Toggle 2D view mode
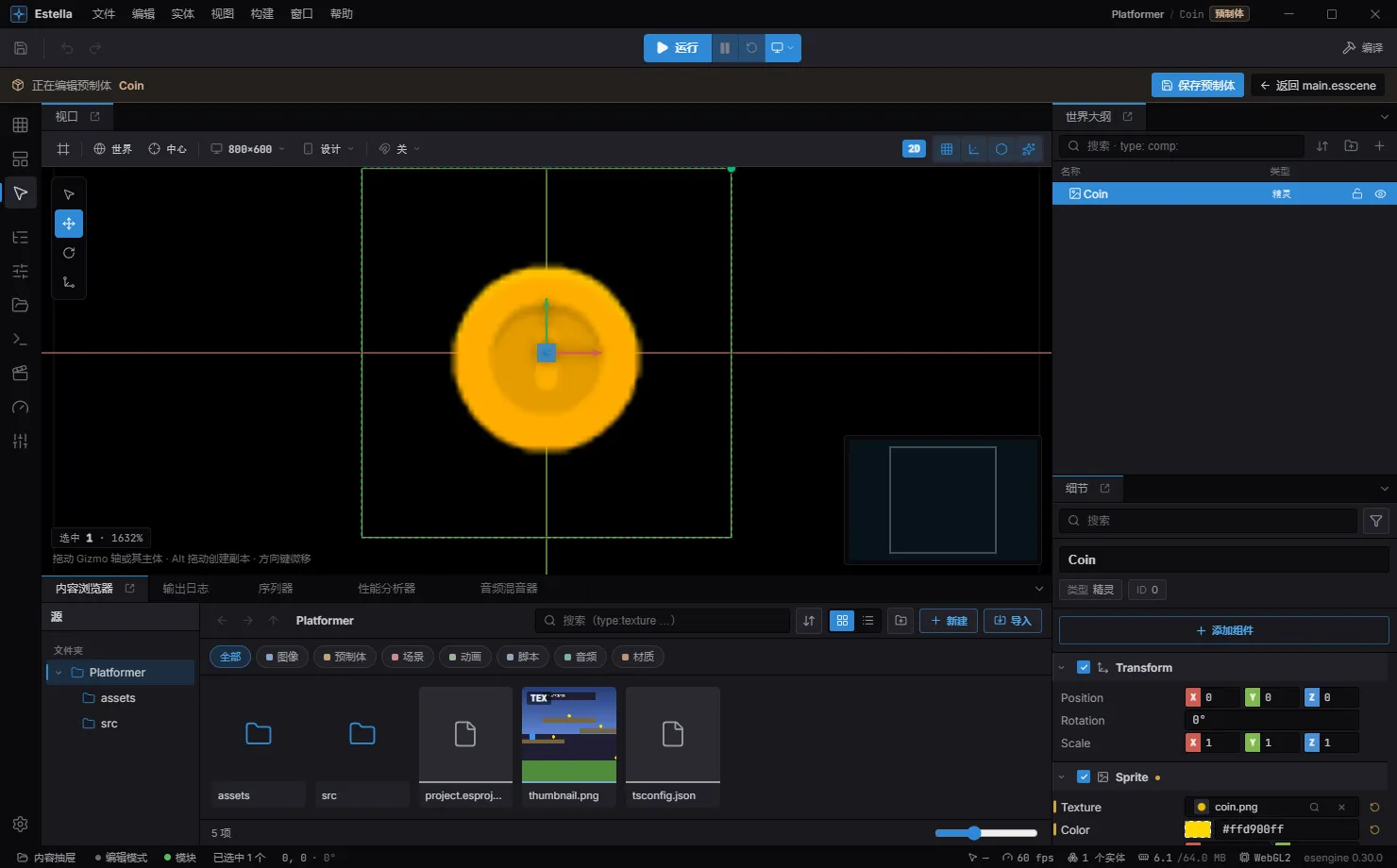The height and width of the screenshot is (868, 1397). pos(914,149)
